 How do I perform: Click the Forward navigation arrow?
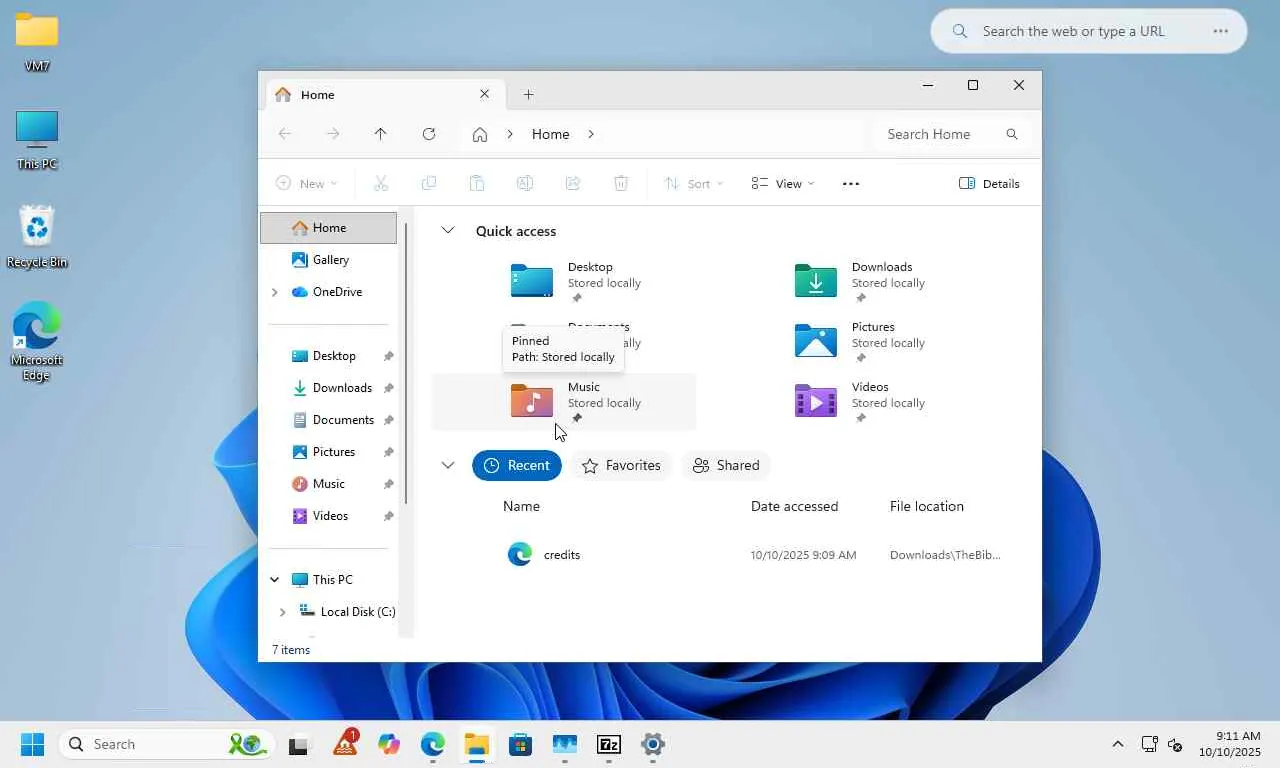[x=333, y=134]
